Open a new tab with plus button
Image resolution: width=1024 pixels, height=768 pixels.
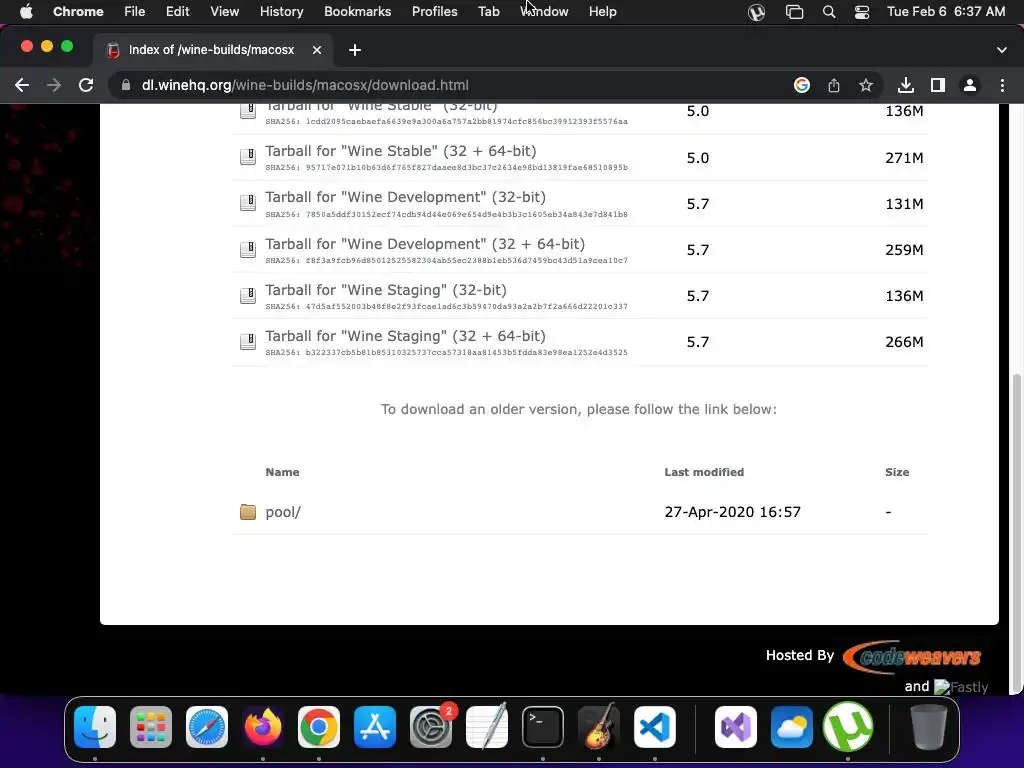tap(355, 50)
